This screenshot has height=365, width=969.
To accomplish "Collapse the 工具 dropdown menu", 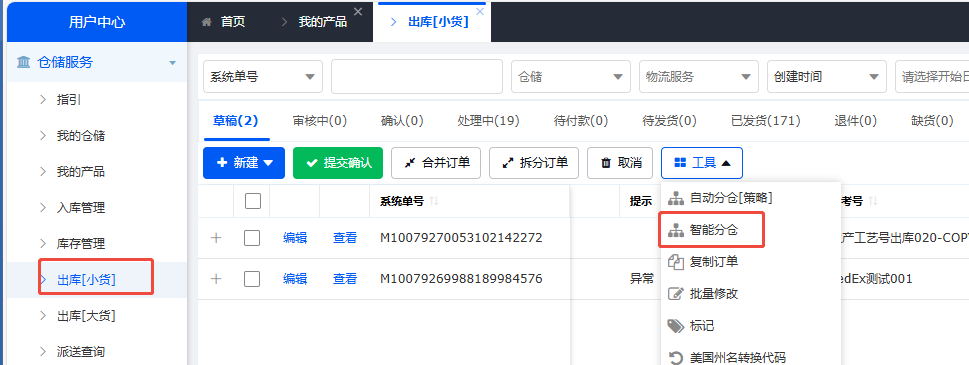I will tap(702, 163).
